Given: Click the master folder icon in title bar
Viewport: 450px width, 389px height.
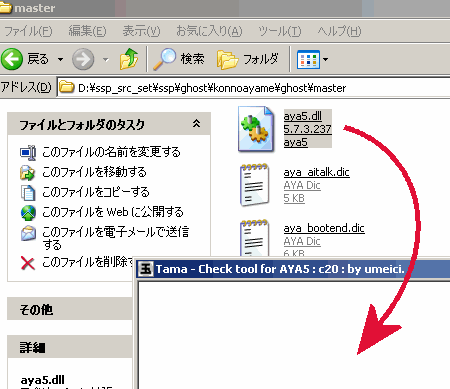Looking at the screenshot, I should tap(6, 7).
